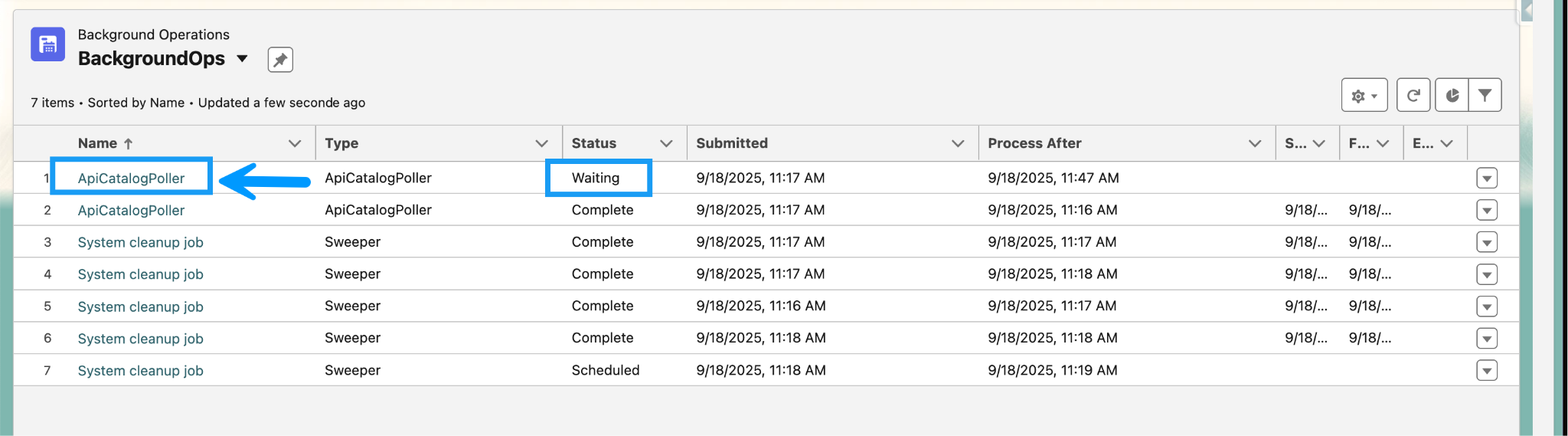Pin the BackgroundOps list view
The height and width of the screenshot is (436, 1568).
pos(280,60)
